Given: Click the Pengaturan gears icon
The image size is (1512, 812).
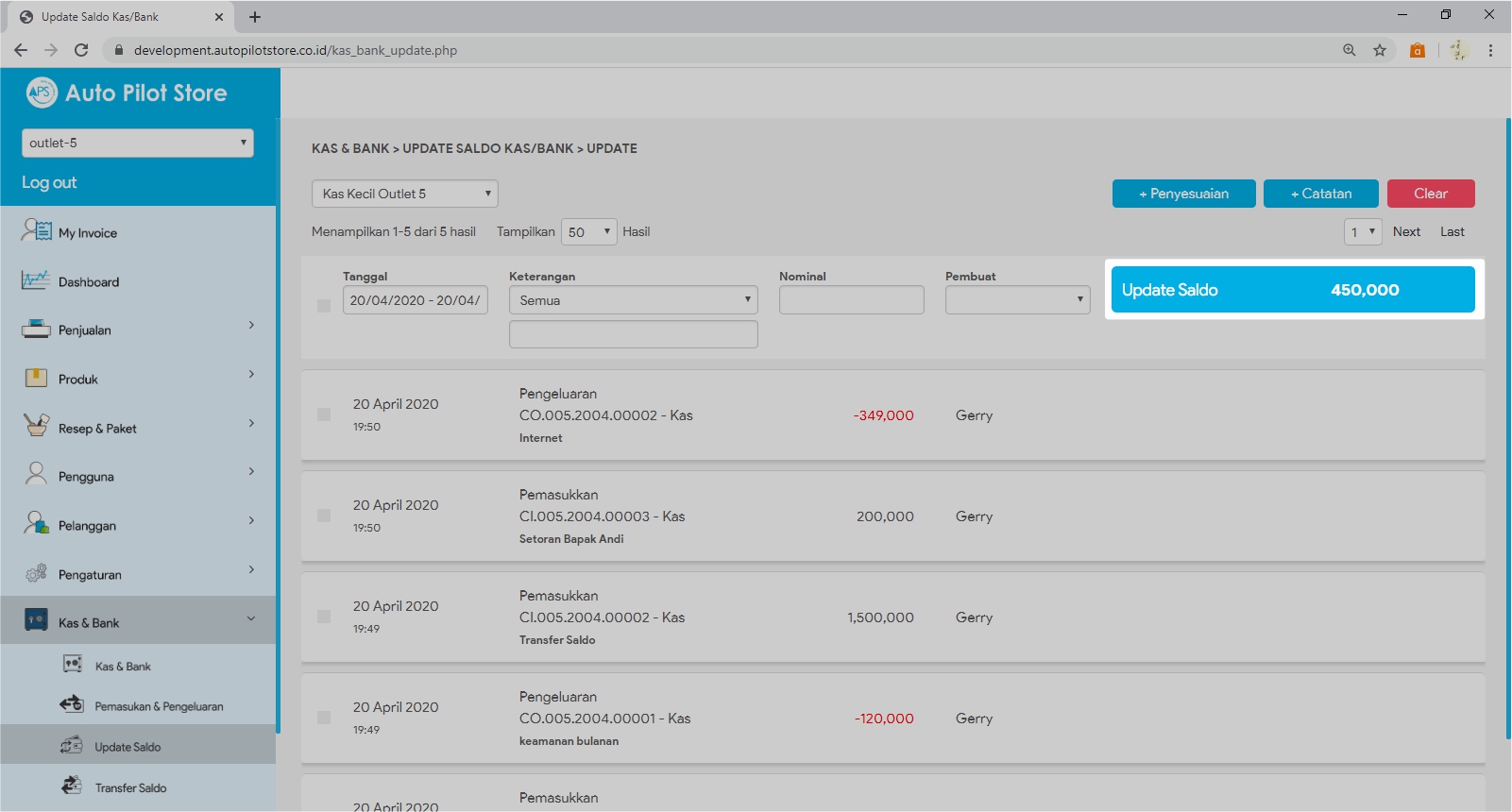Looking at the screenshot, I should tap(36, 573).
